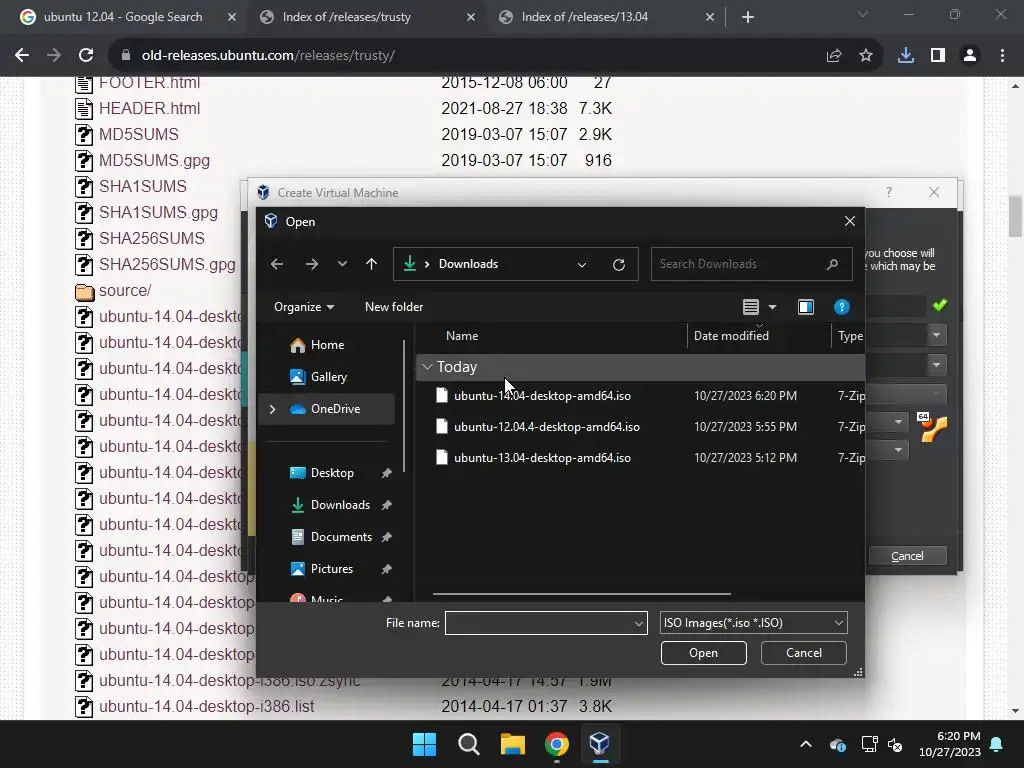Viewport: 1024px width, 768px height.
Task: Open MD5SUMS.gpg link
Action: (x=154, y=161)
